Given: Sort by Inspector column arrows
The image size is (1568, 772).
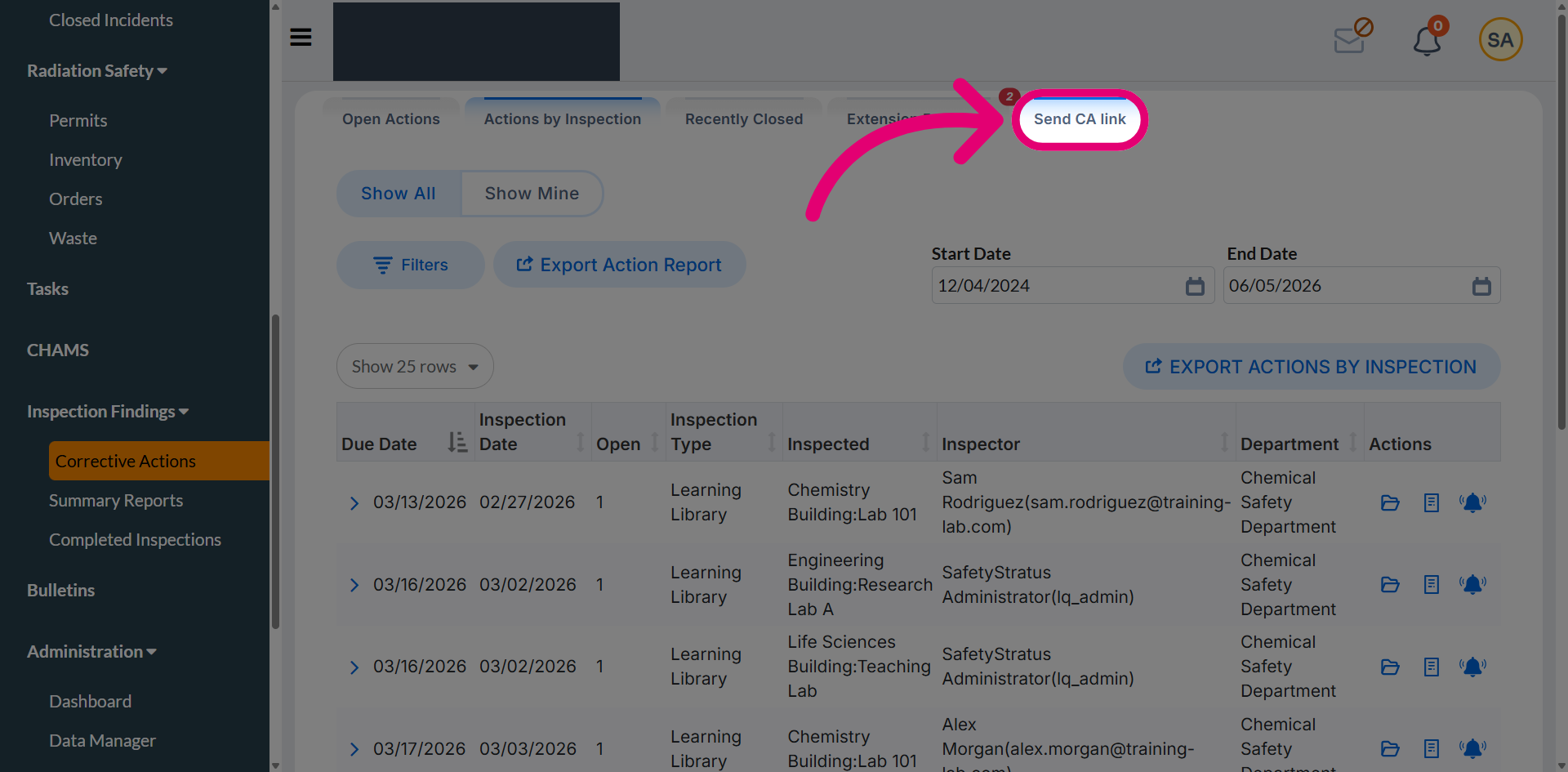Looking at the screenshot, I should 1224,443.
